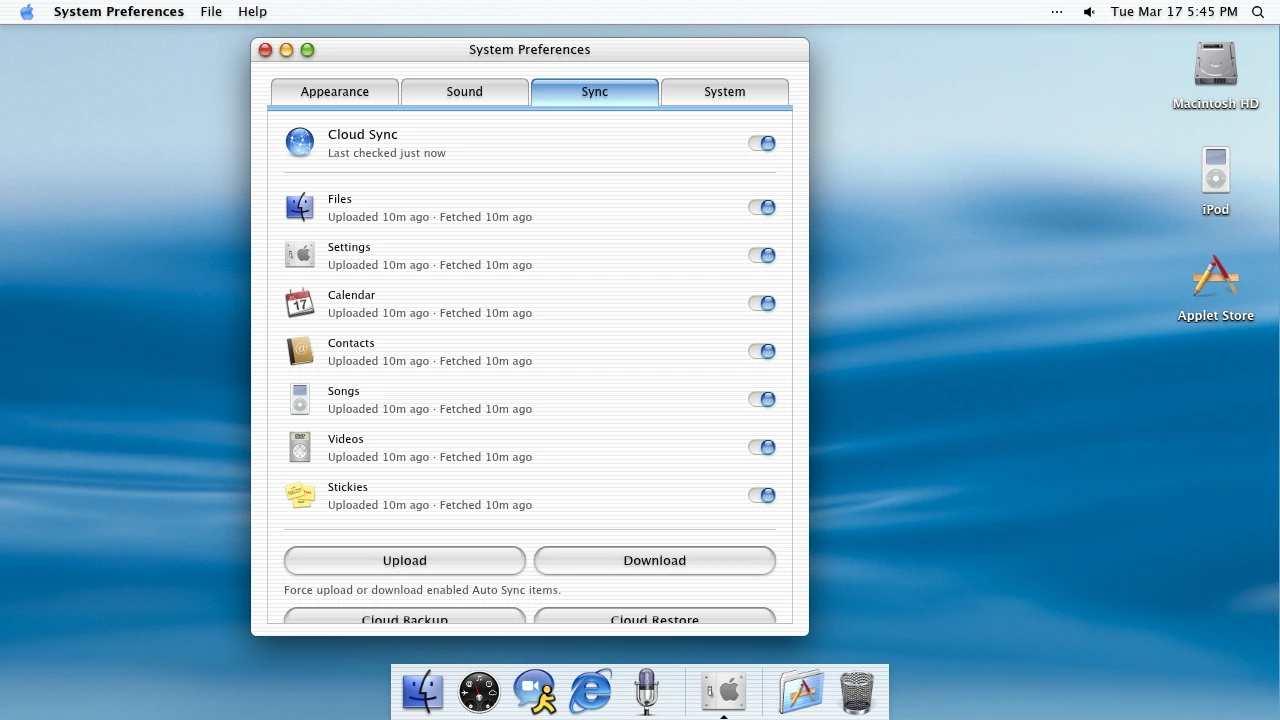
Task: Turn off Videos syncing
Action: [762, 447]
